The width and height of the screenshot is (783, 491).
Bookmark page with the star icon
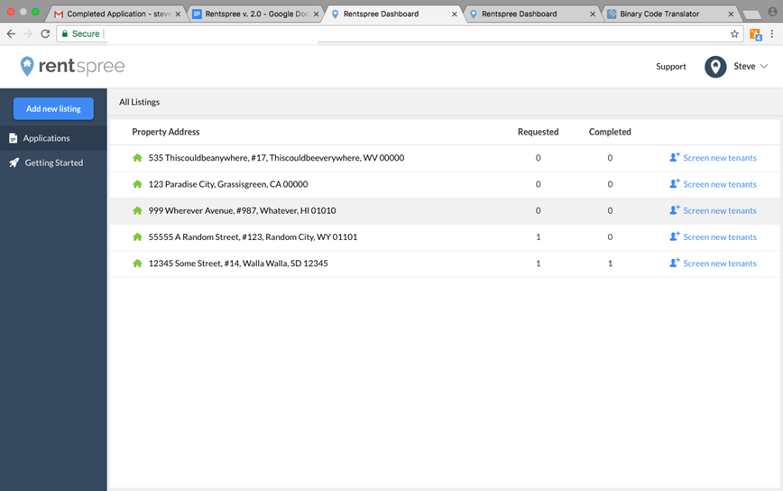(734, 34)
